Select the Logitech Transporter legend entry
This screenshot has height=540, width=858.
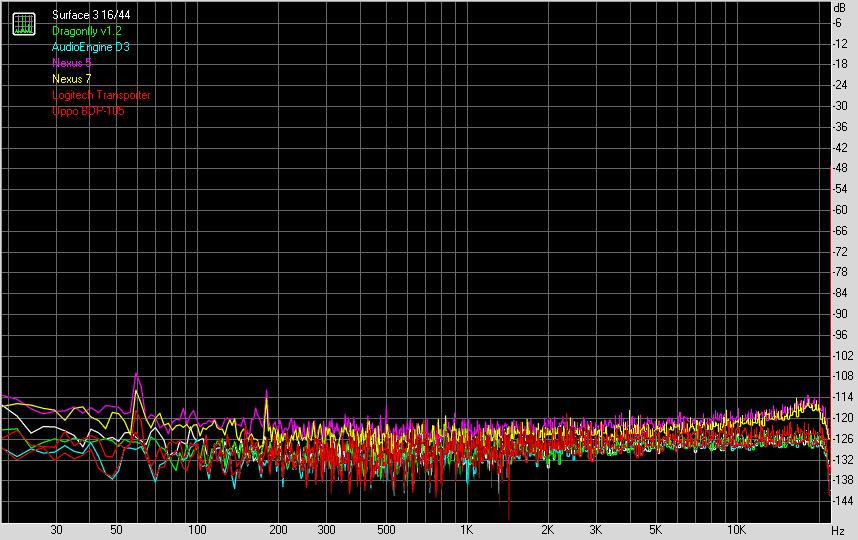point(101,95)
